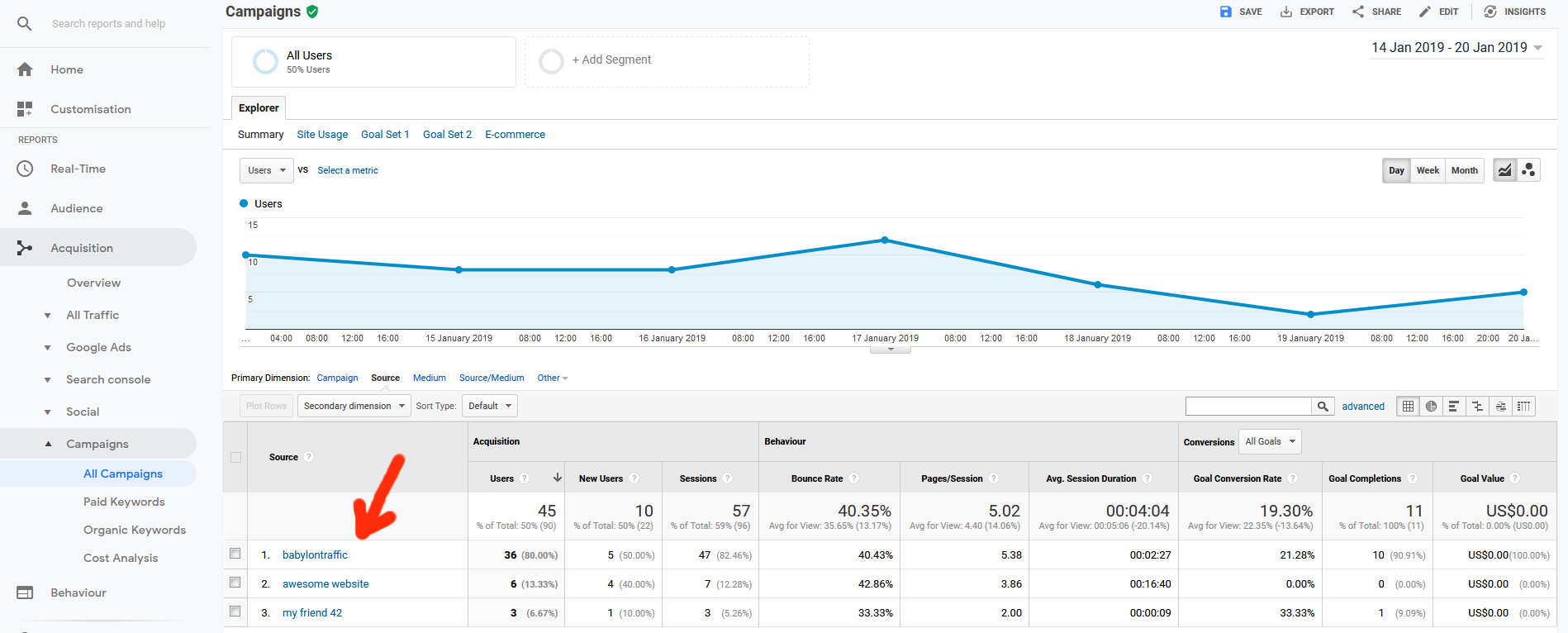Expand the All Traffic section
Screen dimensions: 1568x633
coord(48,315)
